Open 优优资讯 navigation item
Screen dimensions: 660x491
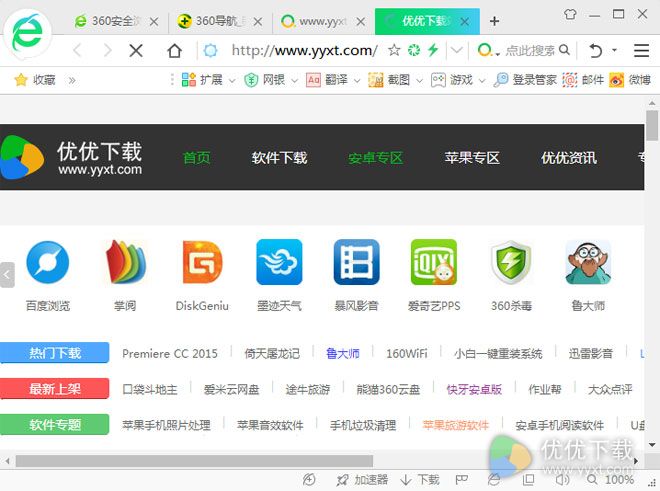coord(569,158)
